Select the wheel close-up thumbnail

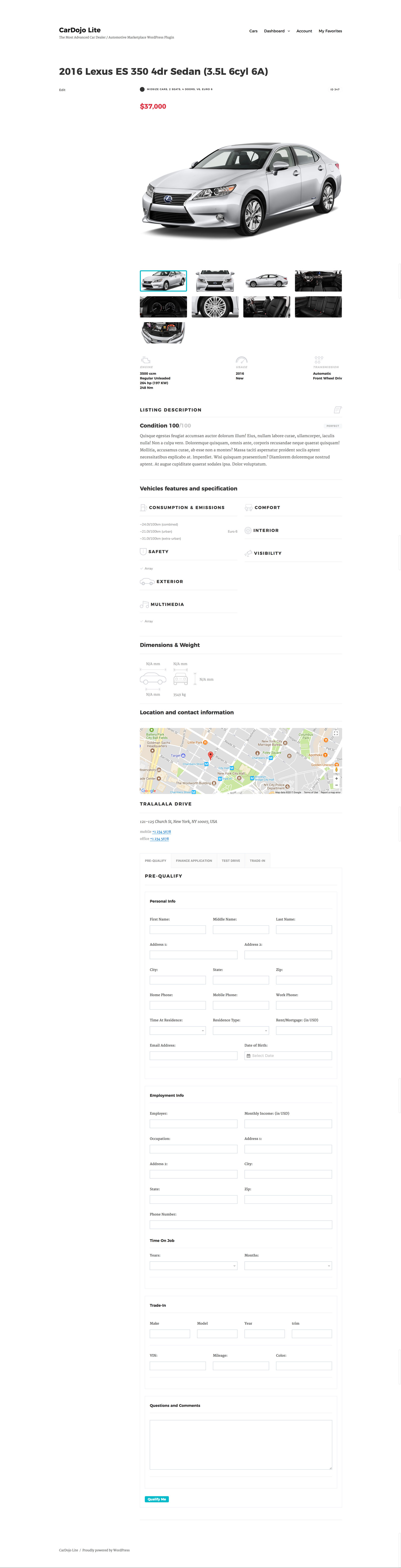click(215, 307)
